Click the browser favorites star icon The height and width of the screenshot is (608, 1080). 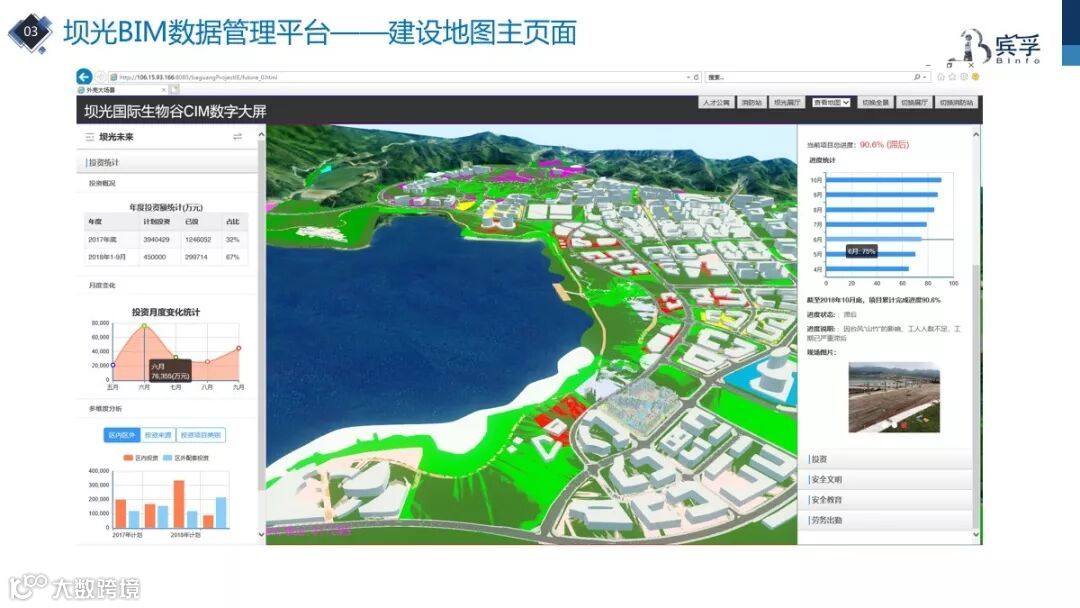click(953, 77)
